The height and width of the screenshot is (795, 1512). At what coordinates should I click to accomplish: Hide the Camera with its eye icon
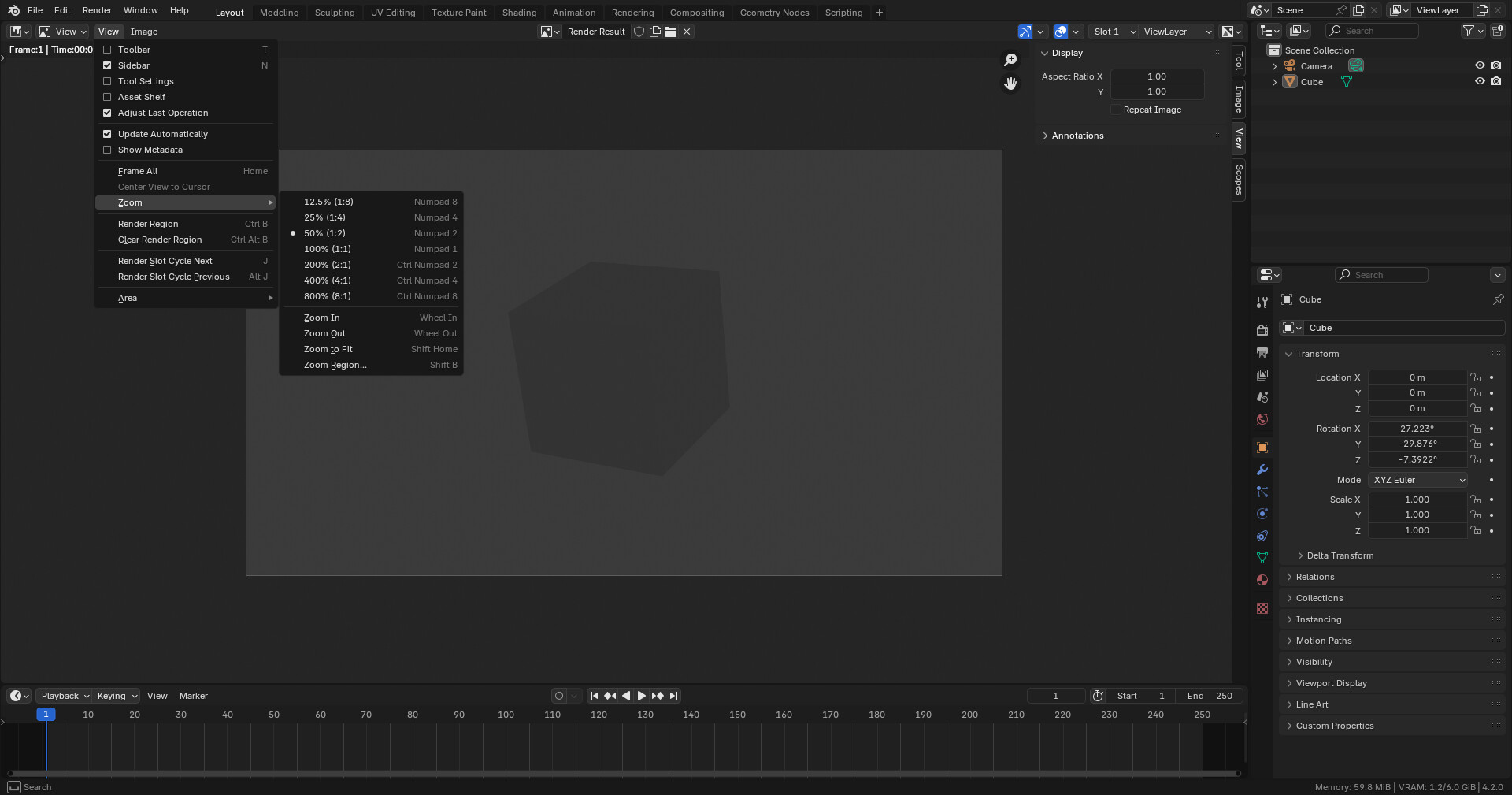(x=1480, y=65)
